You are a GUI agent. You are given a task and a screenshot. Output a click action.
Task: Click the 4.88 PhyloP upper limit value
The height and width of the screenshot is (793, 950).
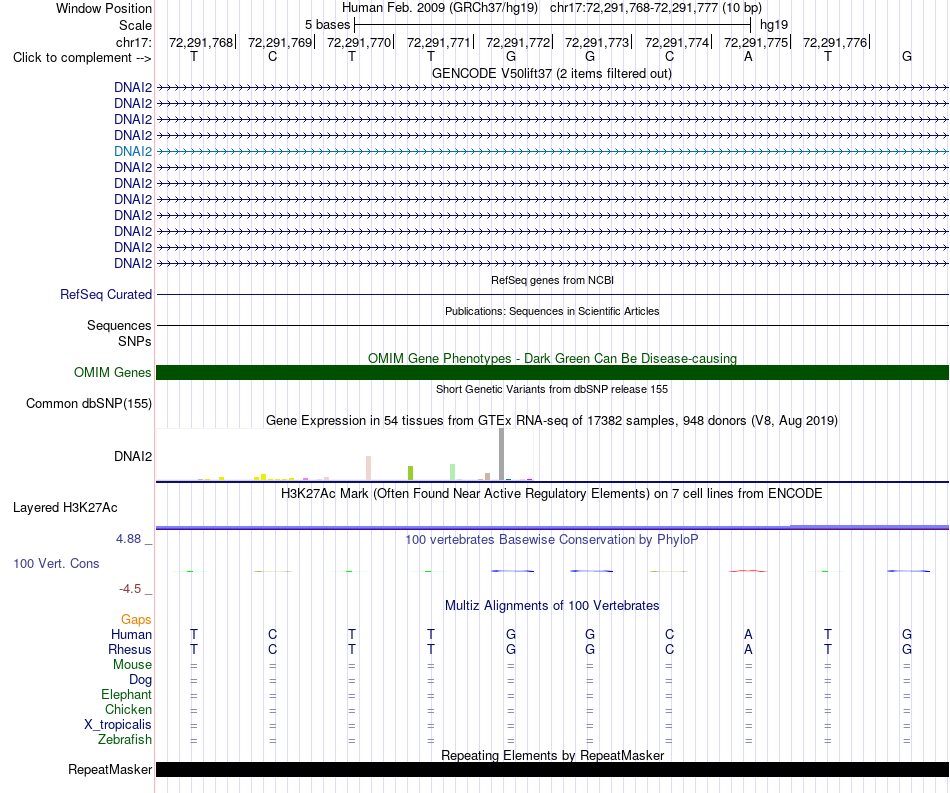(128, 539)
